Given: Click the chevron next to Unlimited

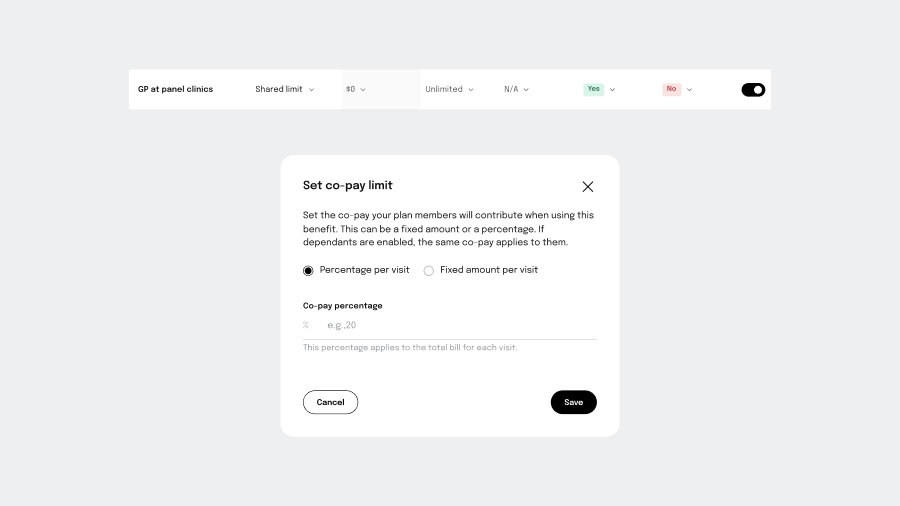Looking at the screenshot, I should click(471, 89).
